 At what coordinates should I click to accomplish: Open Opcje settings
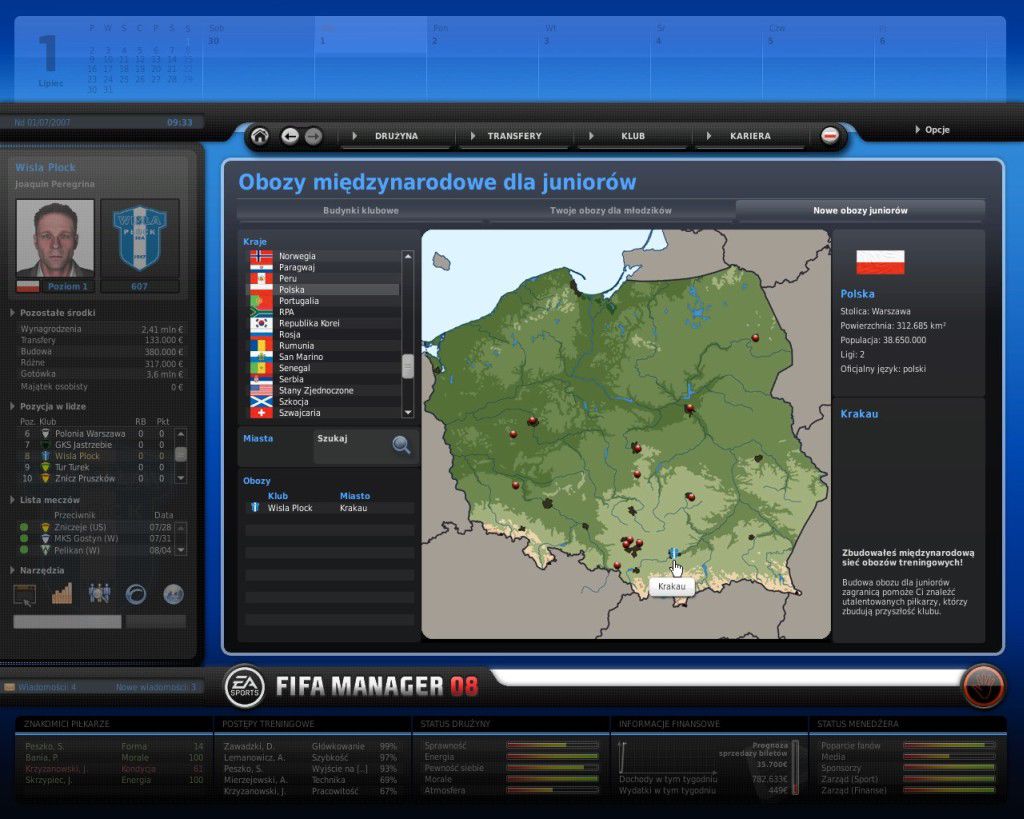tap(933, 130)
